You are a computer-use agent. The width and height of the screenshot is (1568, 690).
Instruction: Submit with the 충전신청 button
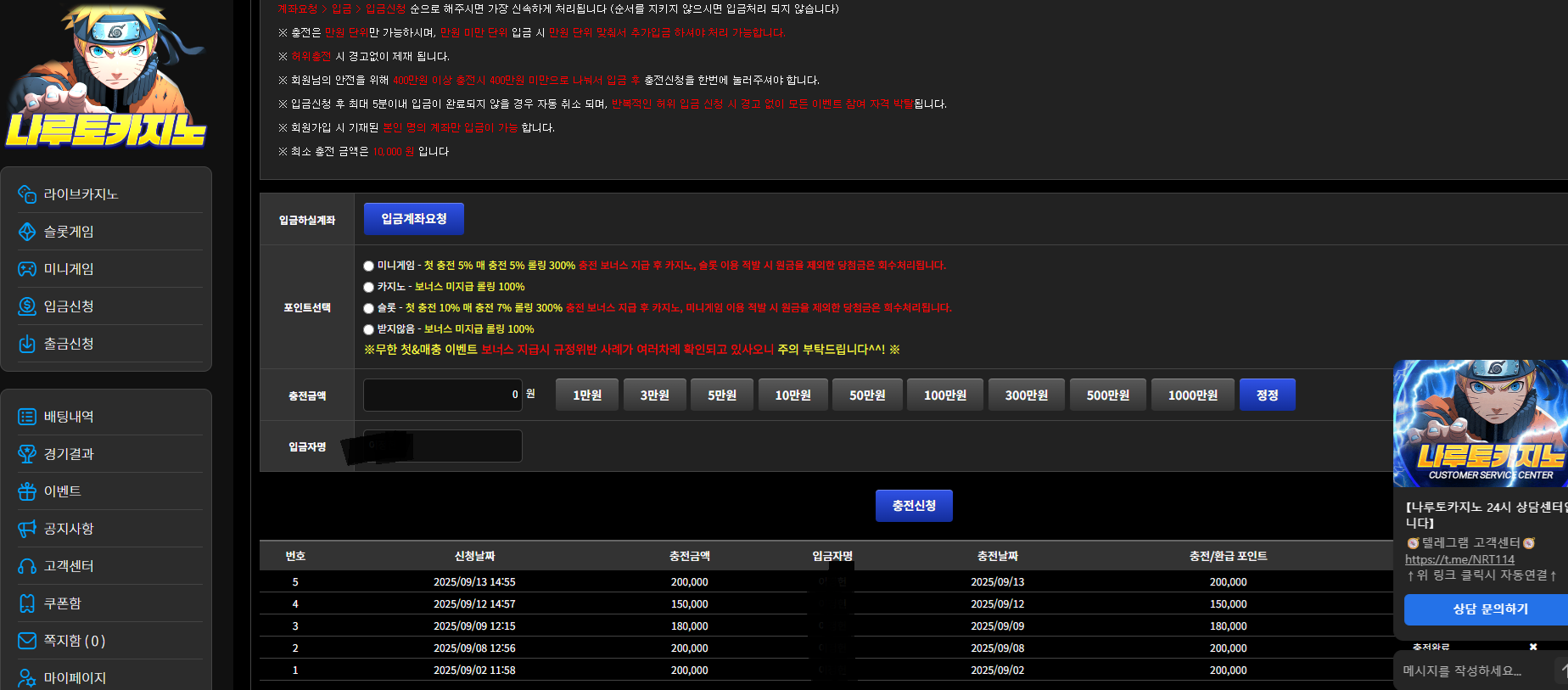[x=914, y=506]
